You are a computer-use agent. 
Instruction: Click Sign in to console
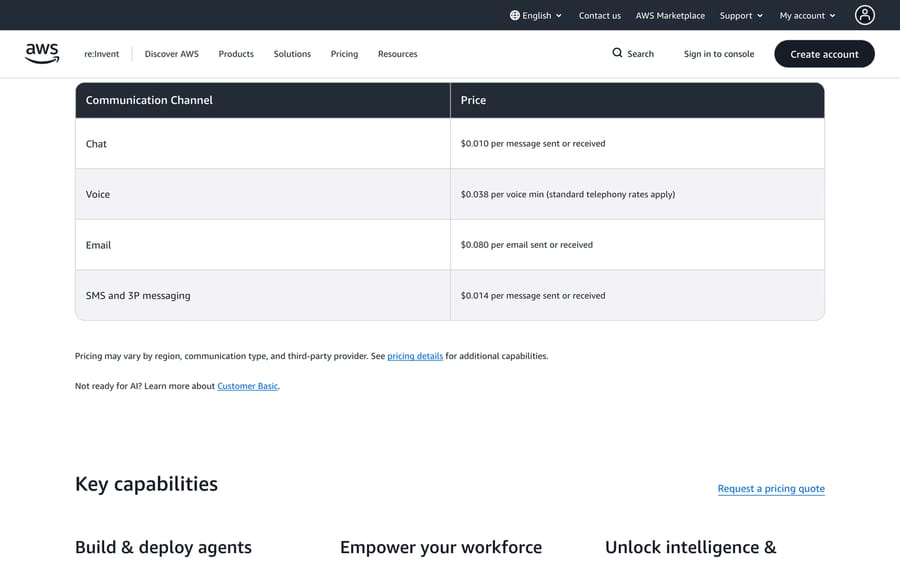[719, 54]
